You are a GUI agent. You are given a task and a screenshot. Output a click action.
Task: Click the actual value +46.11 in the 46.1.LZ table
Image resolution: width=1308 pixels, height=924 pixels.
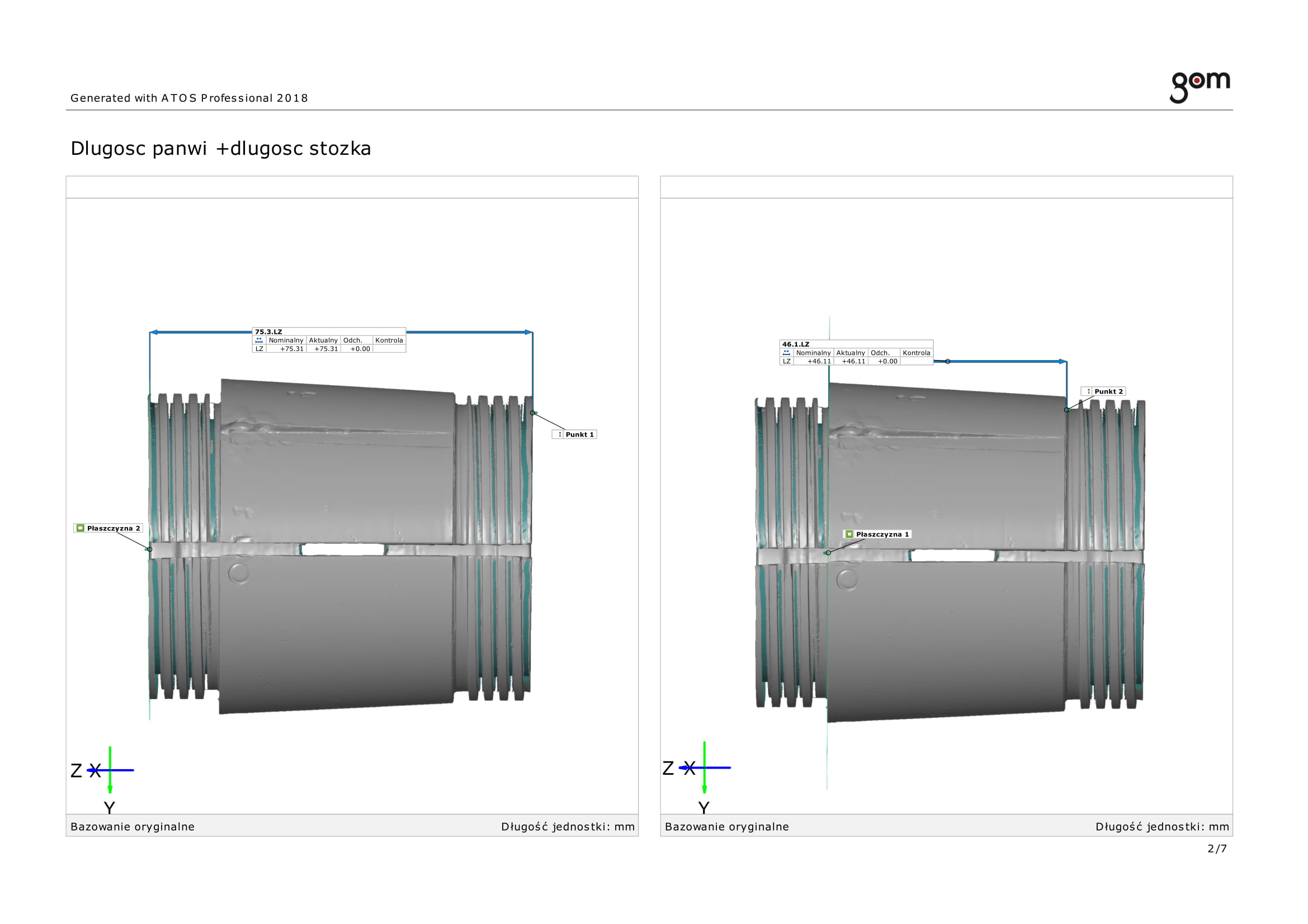[853, 361]
